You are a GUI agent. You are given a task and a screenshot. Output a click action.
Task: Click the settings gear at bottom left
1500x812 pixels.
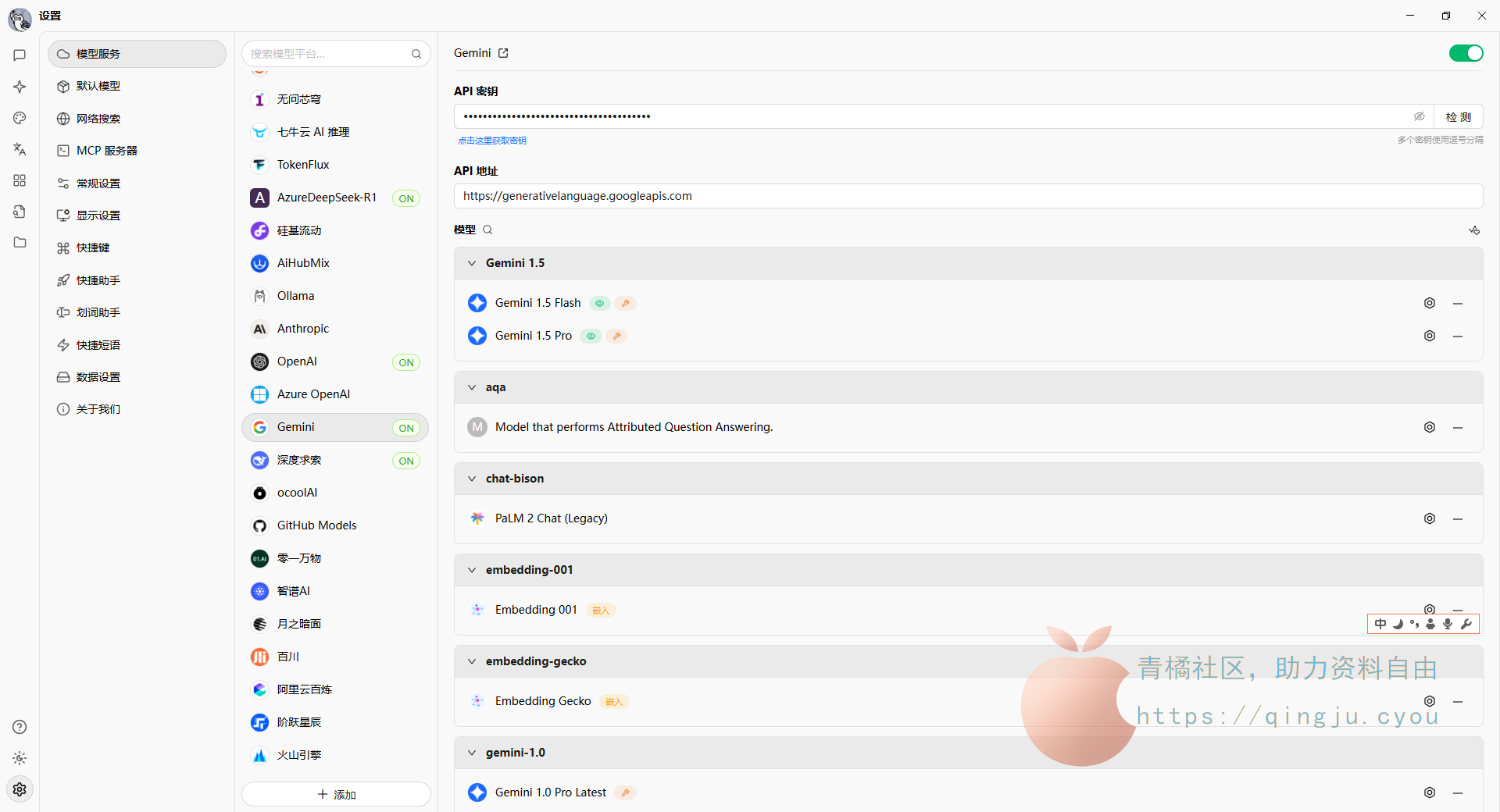pos(20,789)
